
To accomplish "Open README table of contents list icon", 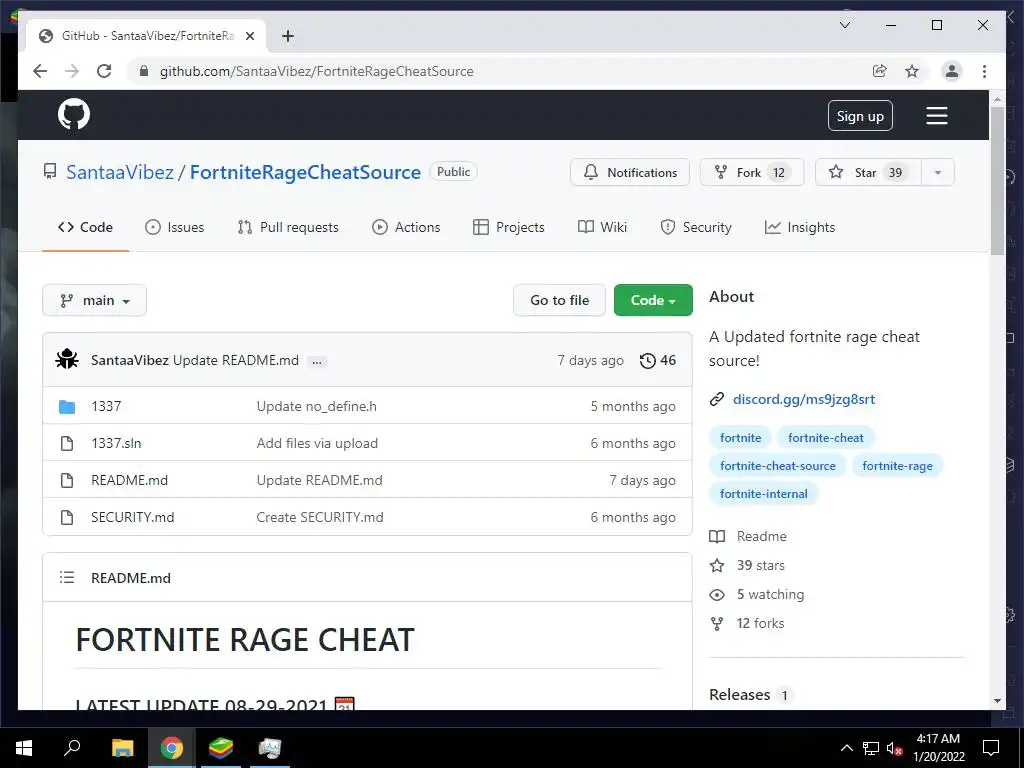I will pyautogui.click(x=67, y=577).
